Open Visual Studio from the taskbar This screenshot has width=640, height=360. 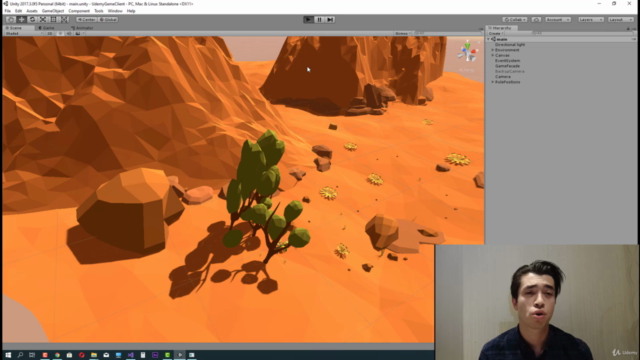coord(131,355)
